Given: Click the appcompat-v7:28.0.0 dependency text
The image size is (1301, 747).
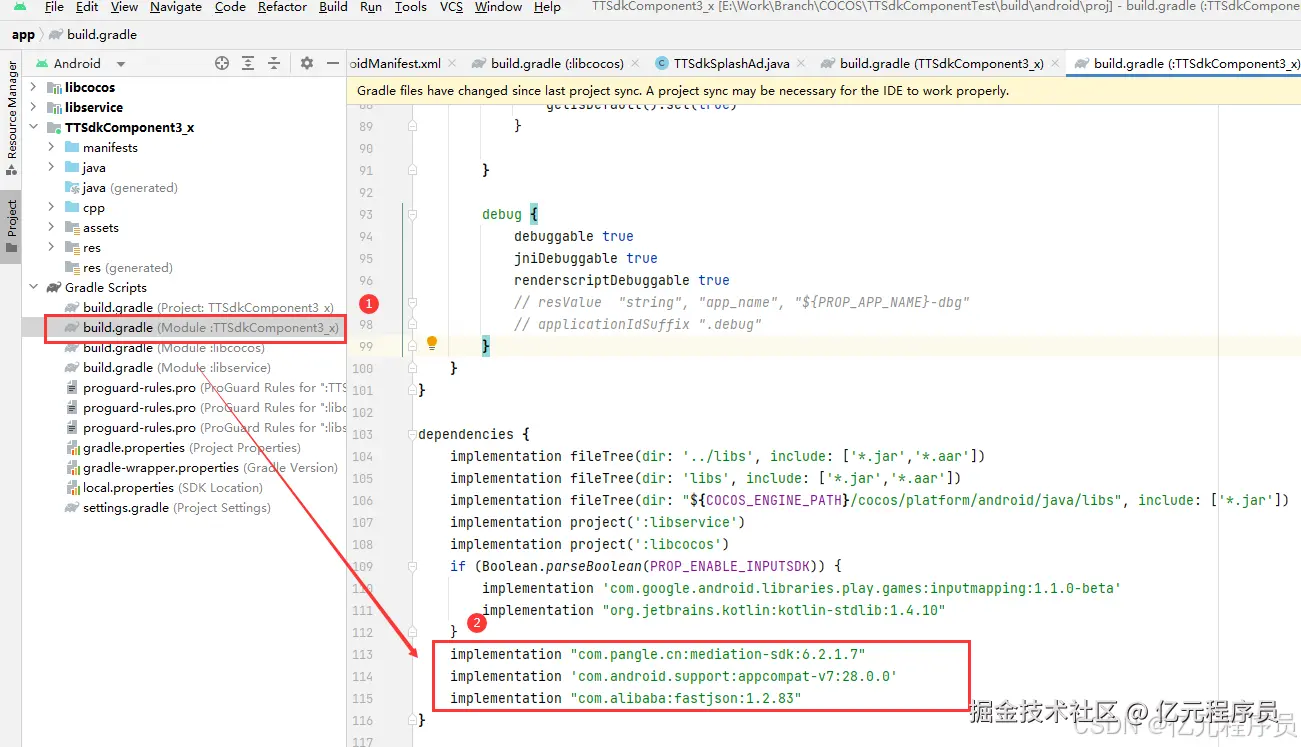Looking at the screenshot, I should 734,676.
